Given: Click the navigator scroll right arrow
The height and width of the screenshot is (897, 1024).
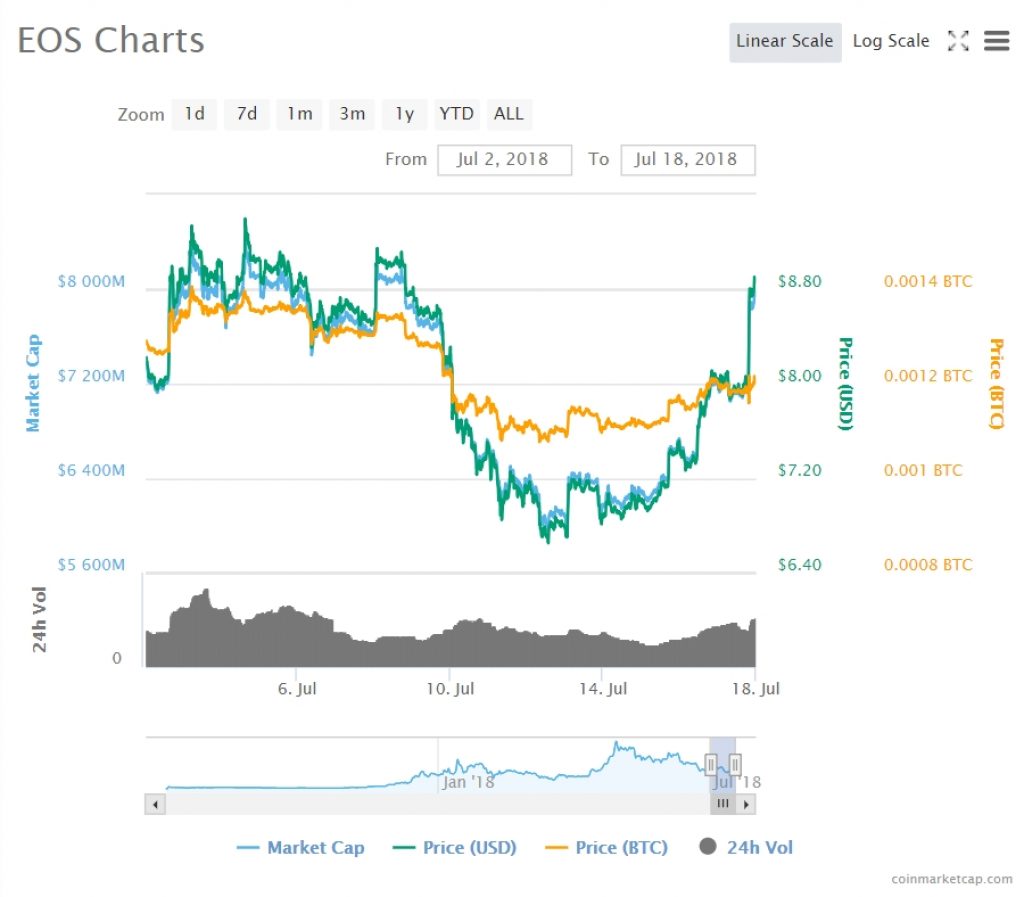Looking at the screenshot, I should point(746,804).
